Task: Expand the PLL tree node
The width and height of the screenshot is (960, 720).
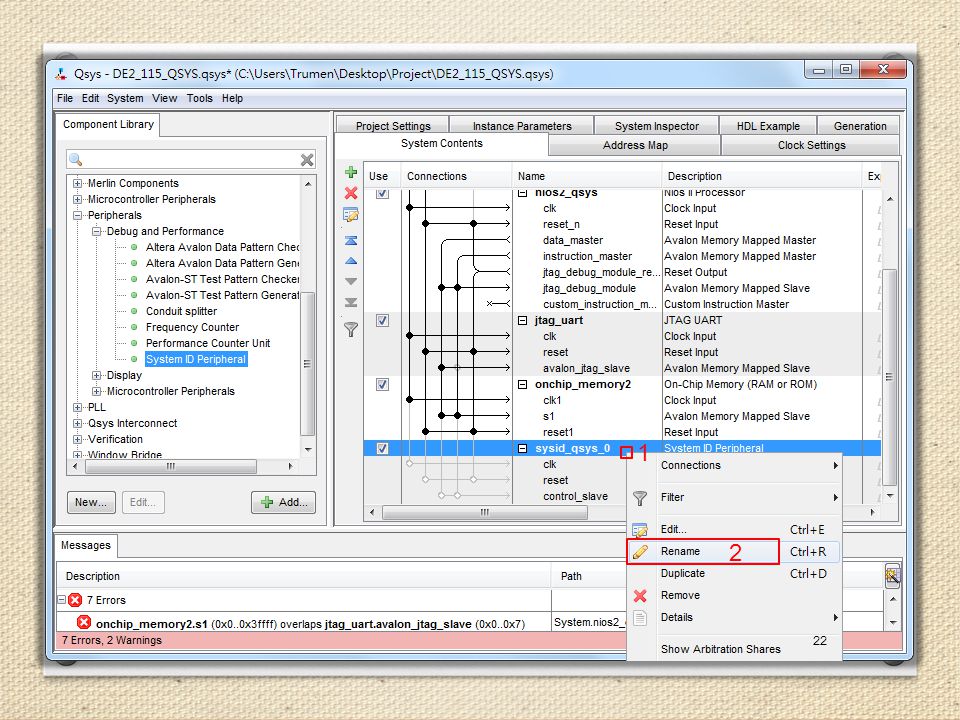Action: 77,407
